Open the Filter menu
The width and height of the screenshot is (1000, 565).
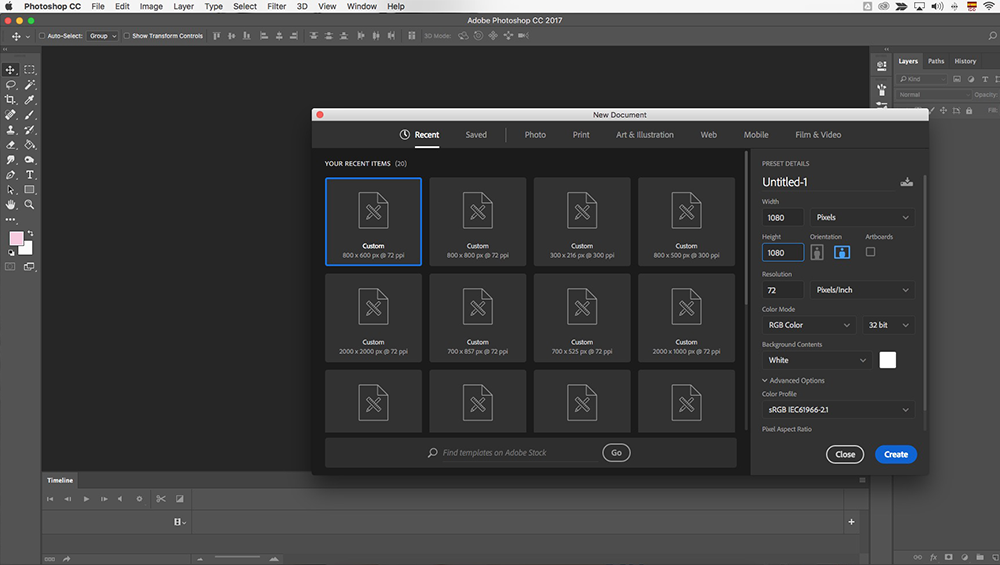pos(276,6)
